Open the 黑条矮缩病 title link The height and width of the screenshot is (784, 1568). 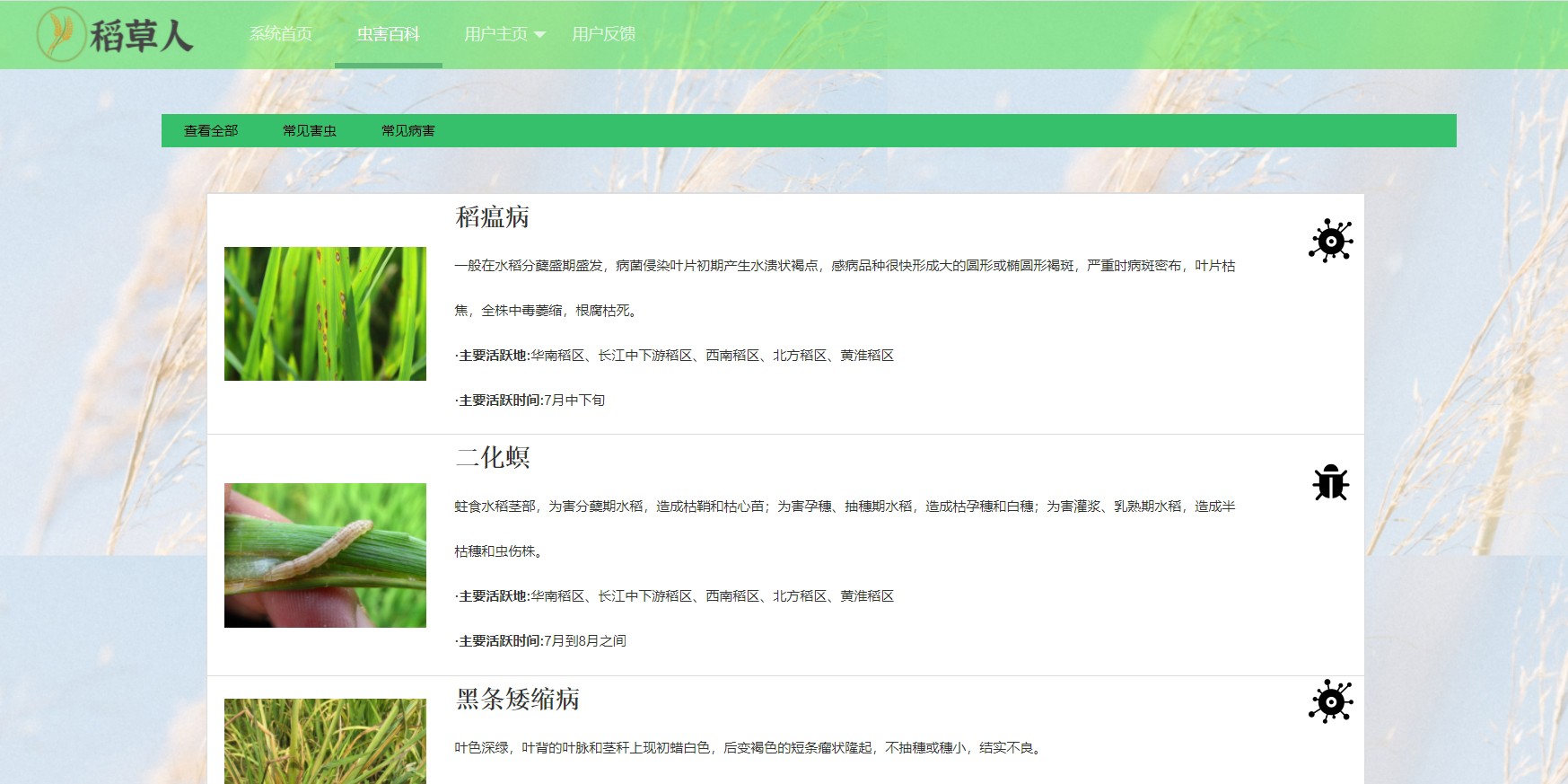[x=517, y=699]
